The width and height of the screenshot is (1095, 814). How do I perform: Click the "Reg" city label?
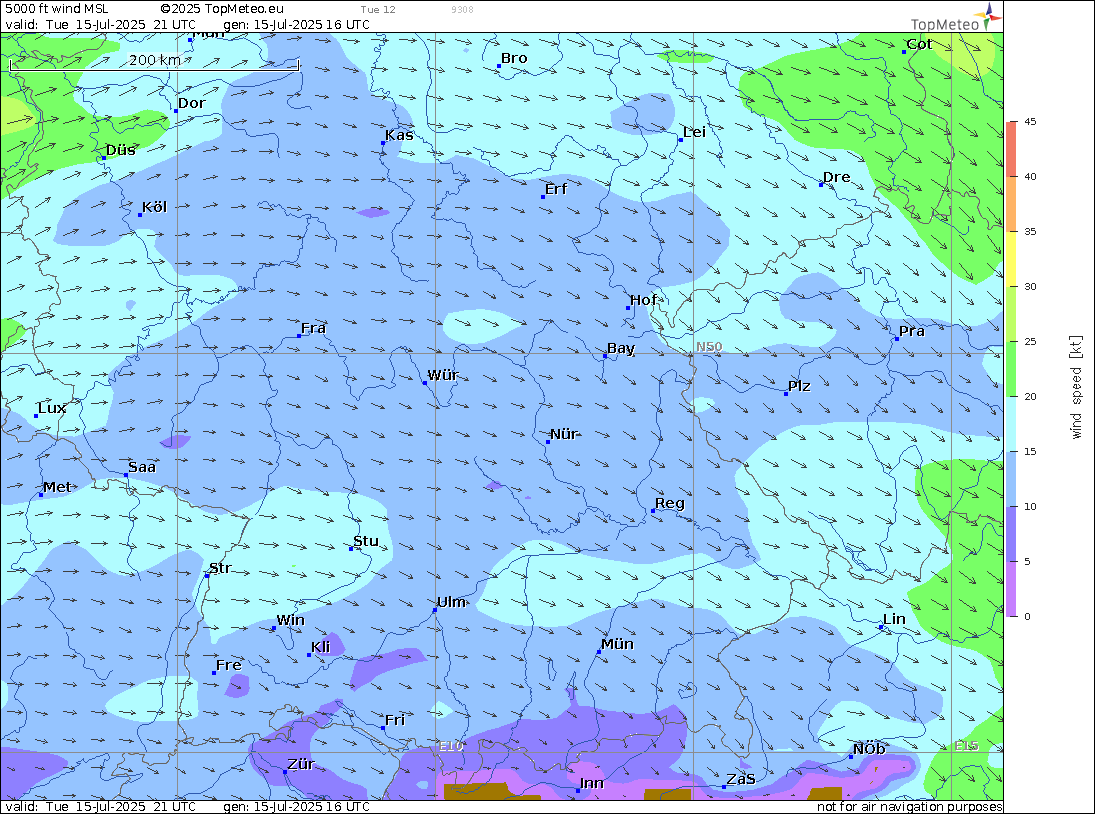670,503
